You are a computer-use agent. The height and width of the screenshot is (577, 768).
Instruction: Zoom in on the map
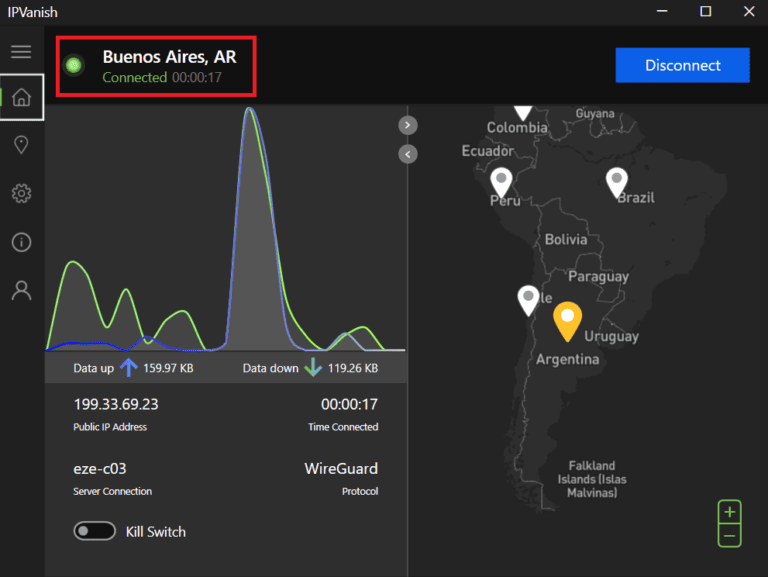(730, 512)
